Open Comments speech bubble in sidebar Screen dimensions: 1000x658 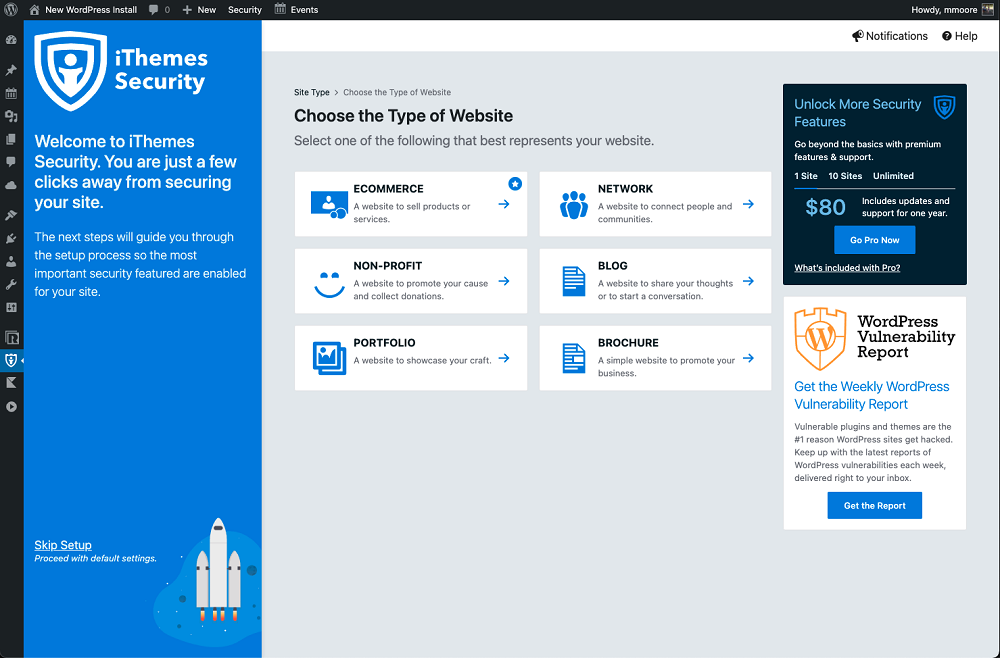[11, 162]
